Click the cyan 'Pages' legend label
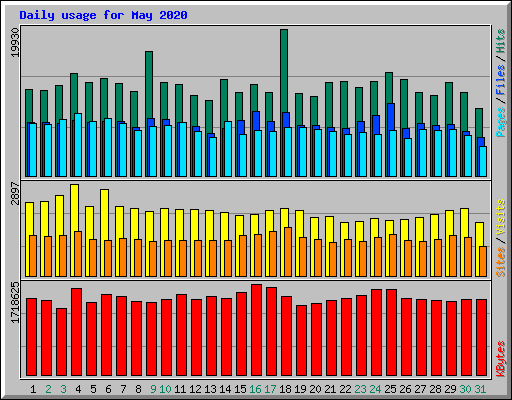 [501, 122]
